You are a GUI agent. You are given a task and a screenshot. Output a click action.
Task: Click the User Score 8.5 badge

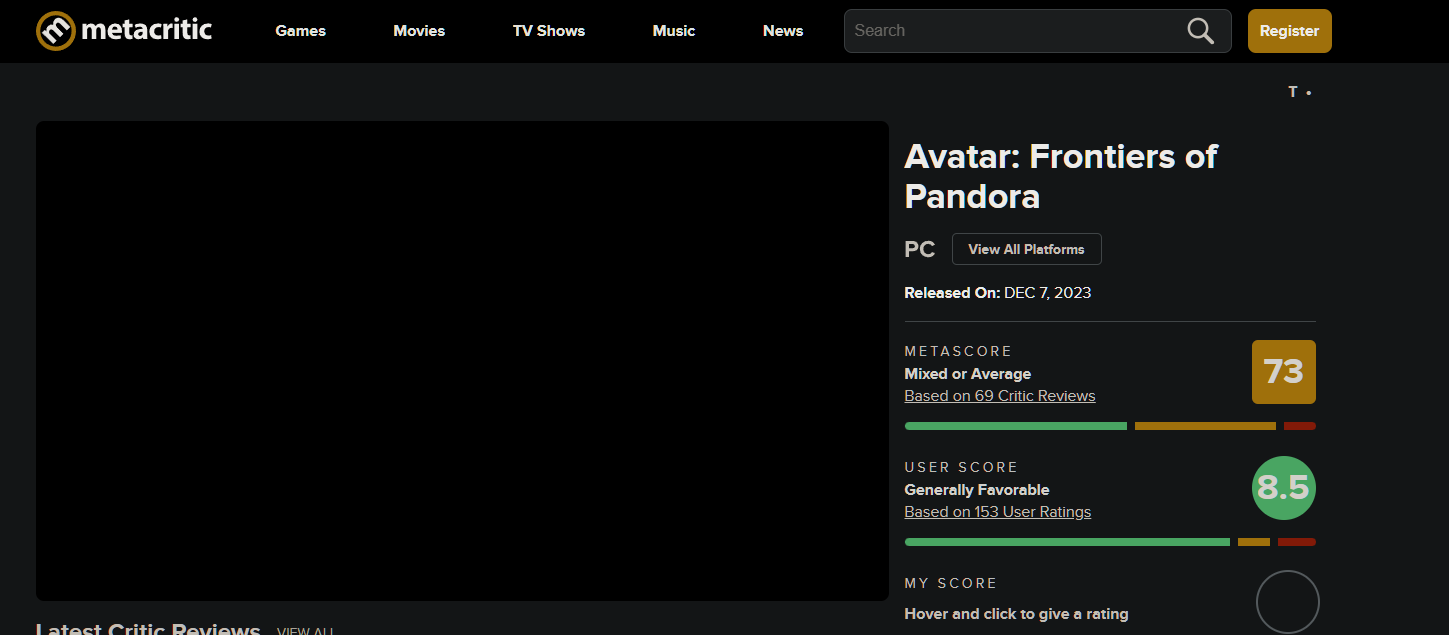(x=1284, y=488)
